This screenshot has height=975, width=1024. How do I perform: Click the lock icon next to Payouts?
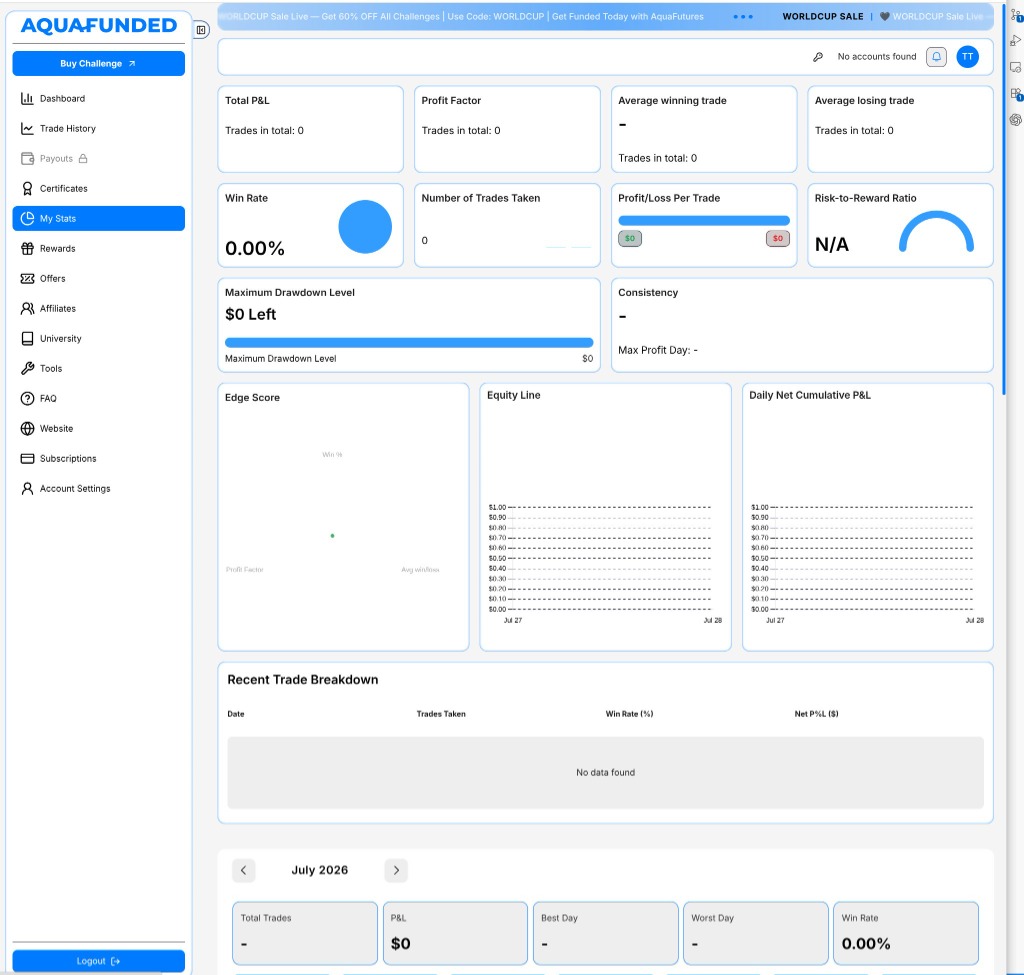tap(83, 159)
